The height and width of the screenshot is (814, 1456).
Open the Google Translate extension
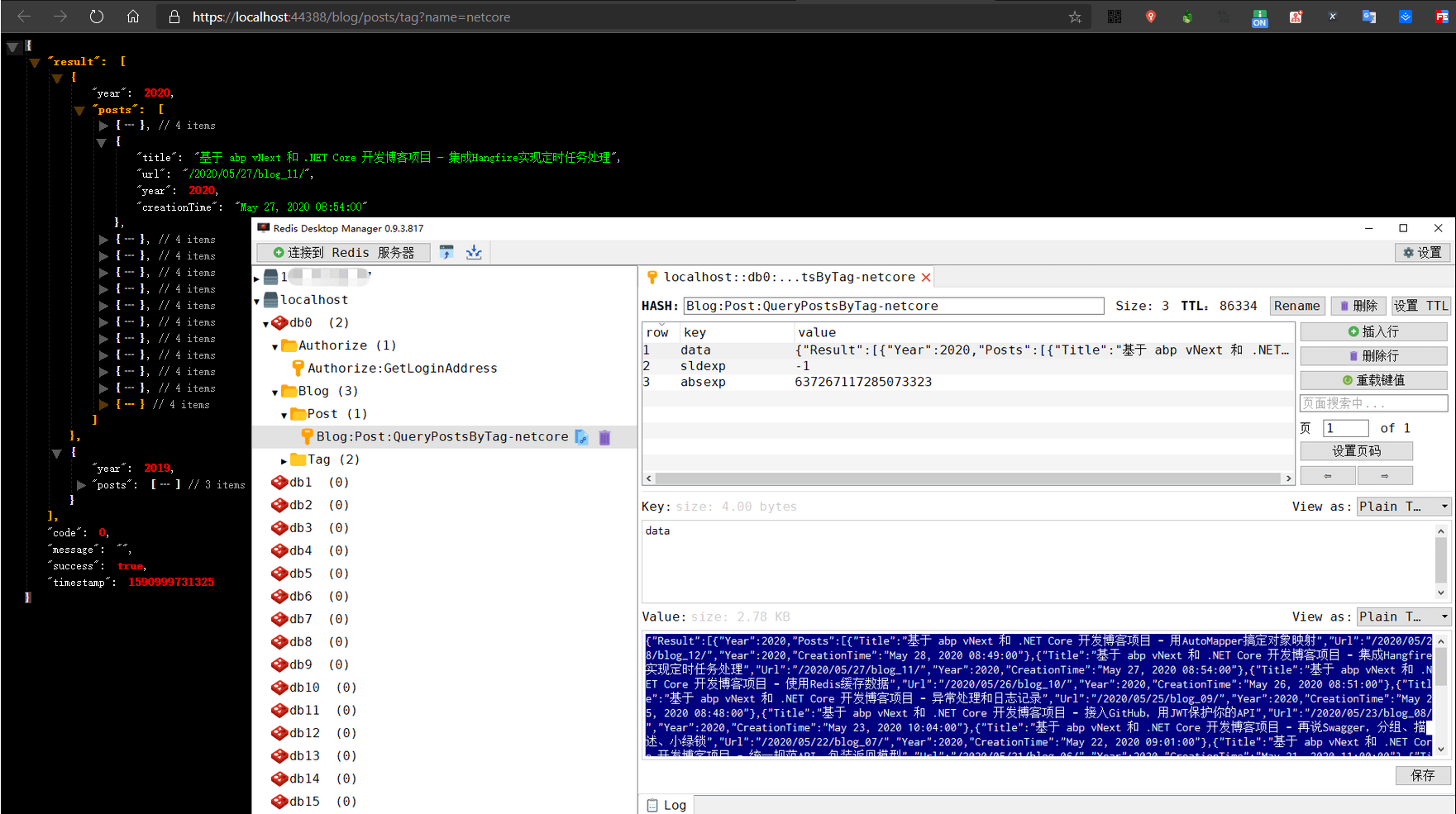coord(1369,17)
